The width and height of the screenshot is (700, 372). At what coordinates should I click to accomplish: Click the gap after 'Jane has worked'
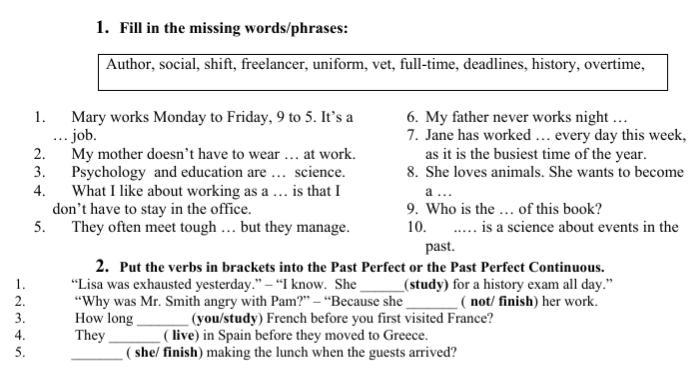pos(542,136)
